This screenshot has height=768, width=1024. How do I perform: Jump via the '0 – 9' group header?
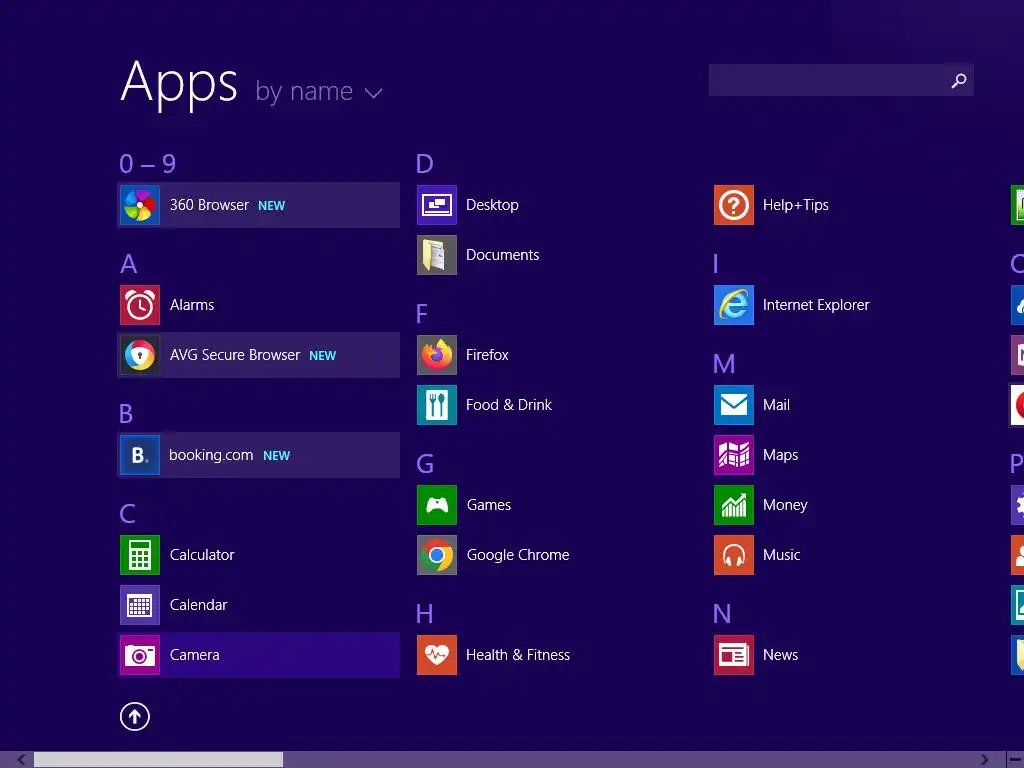click(x=148, y=163)
